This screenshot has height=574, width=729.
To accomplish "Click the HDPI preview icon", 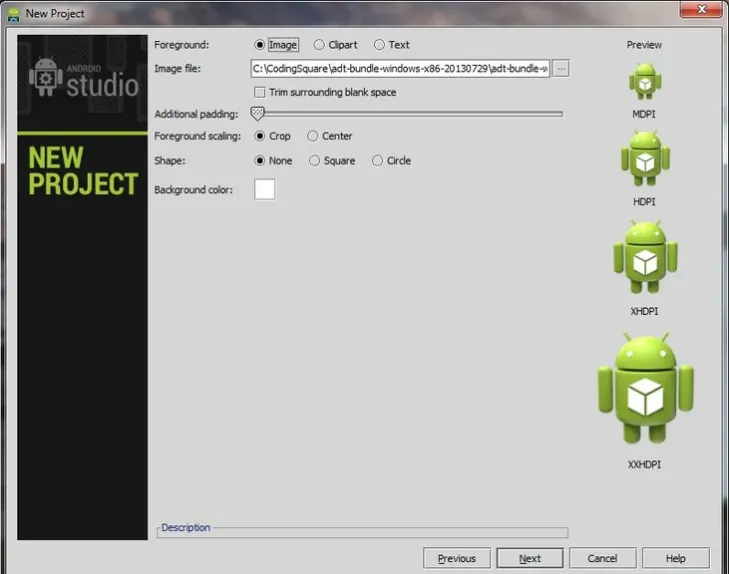I will point(645,159).
